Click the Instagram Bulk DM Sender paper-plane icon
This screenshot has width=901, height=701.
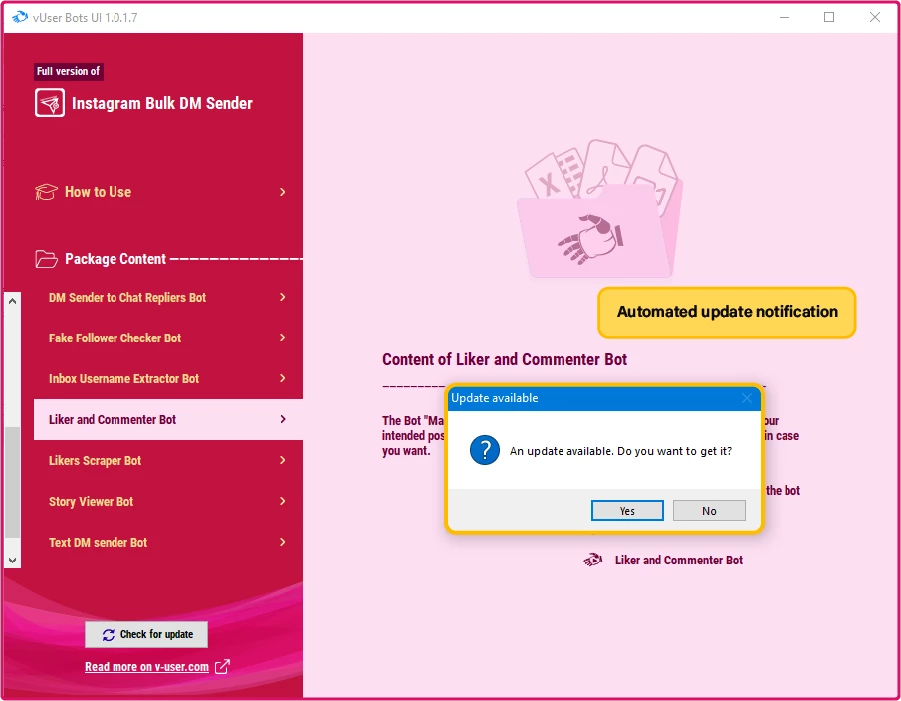[50, 103]
